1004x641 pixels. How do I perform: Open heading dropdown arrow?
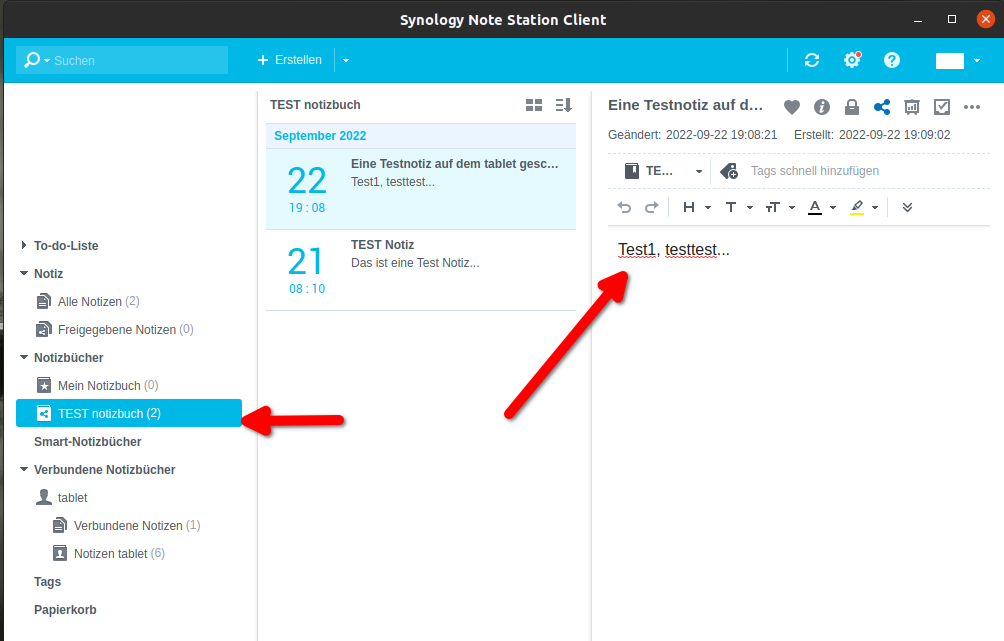point(708,207)
